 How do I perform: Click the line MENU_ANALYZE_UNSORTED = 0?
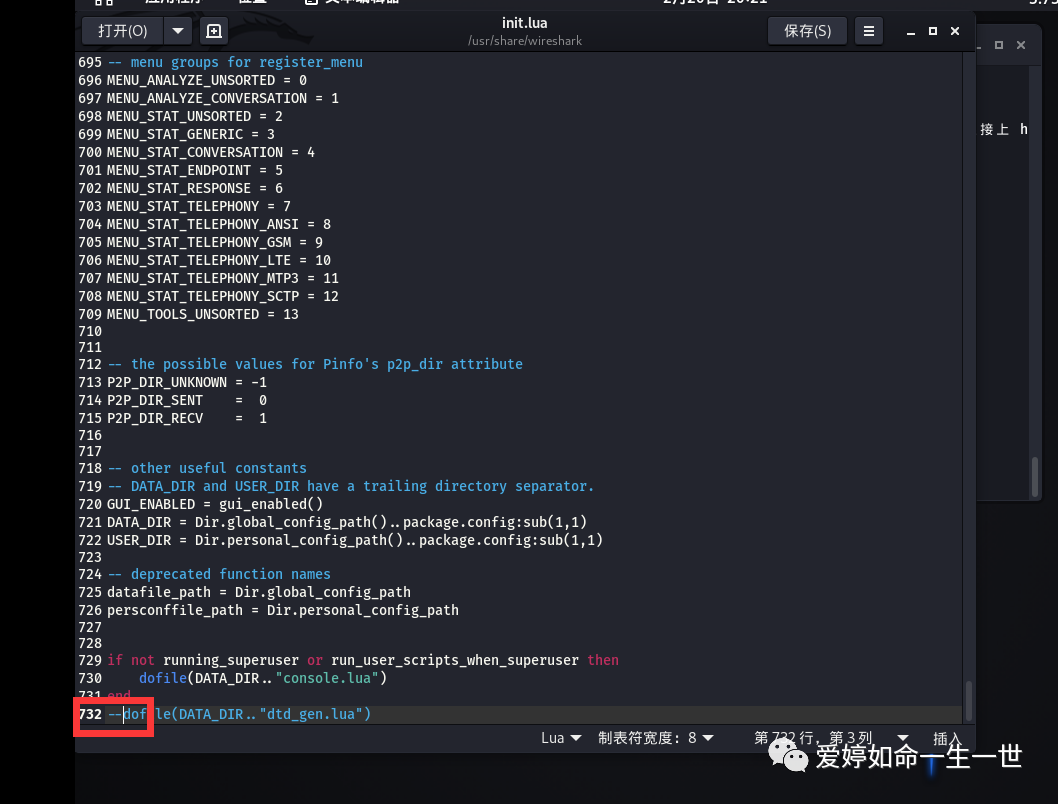[x=207, y=80]
